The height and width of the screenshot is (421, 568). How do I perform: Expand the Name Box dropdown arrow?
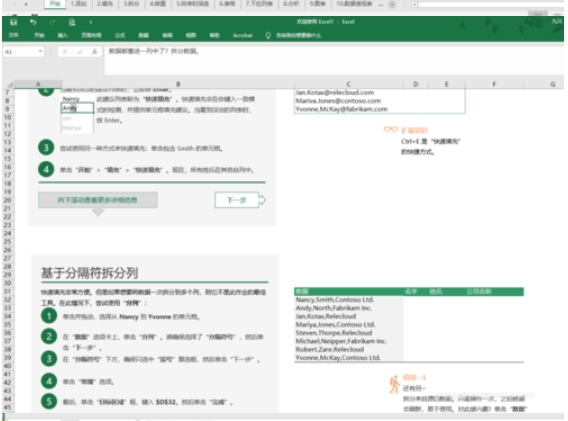click(x=40, y=52)
